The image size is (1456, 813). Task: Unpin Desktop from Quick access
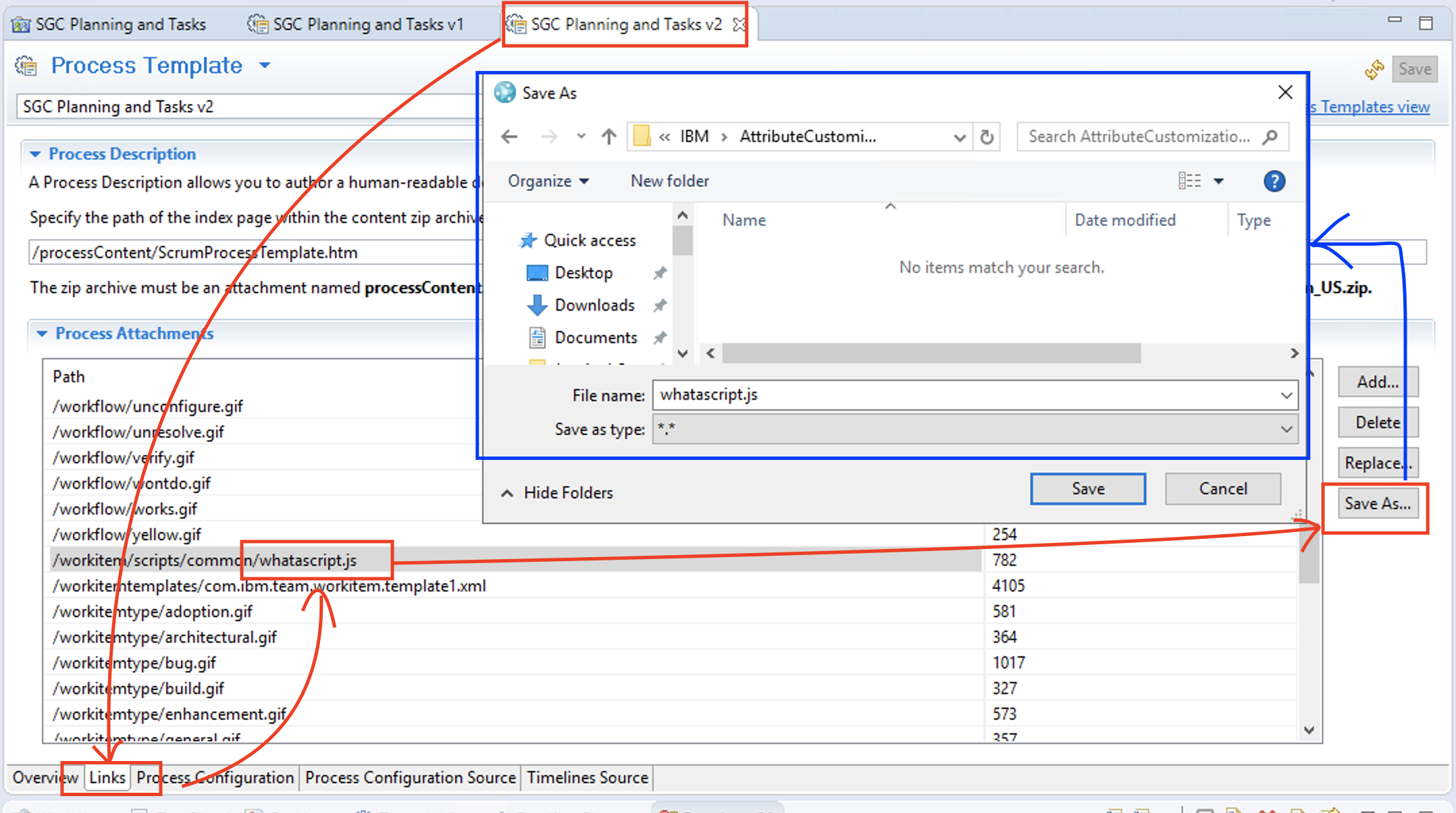(x=659, y=272)
